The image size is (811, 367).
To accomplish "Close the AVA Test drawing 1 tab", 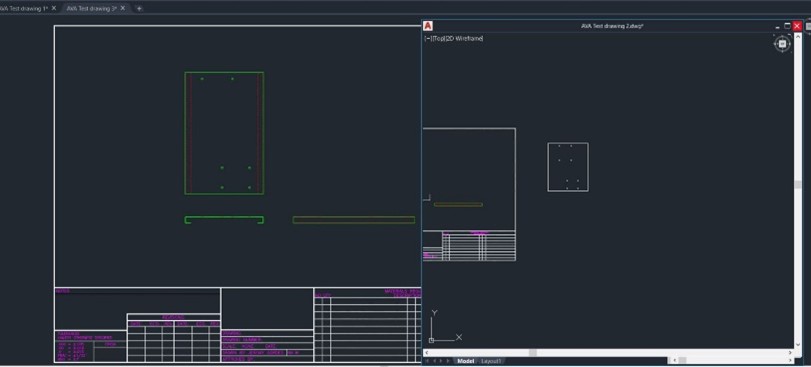I will pos(54,8).
